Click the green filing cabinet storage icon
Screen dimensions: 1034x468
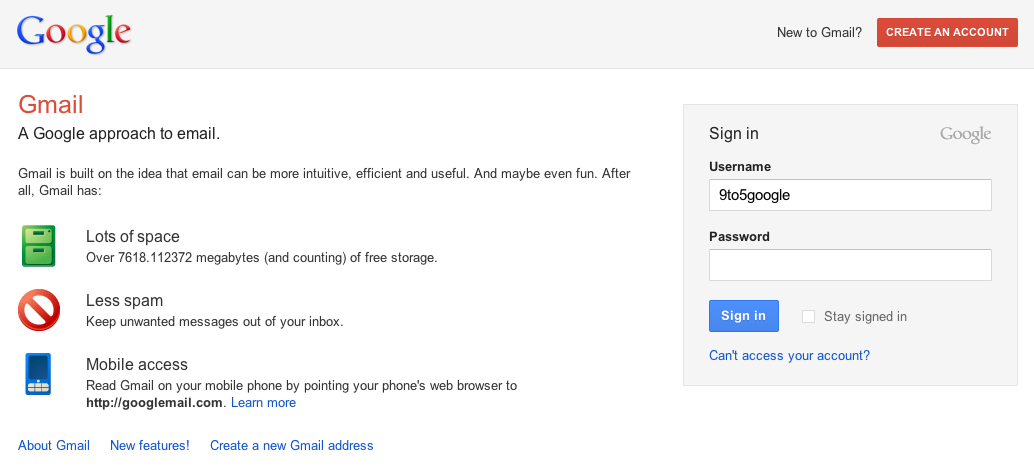(x=39, y=246)
